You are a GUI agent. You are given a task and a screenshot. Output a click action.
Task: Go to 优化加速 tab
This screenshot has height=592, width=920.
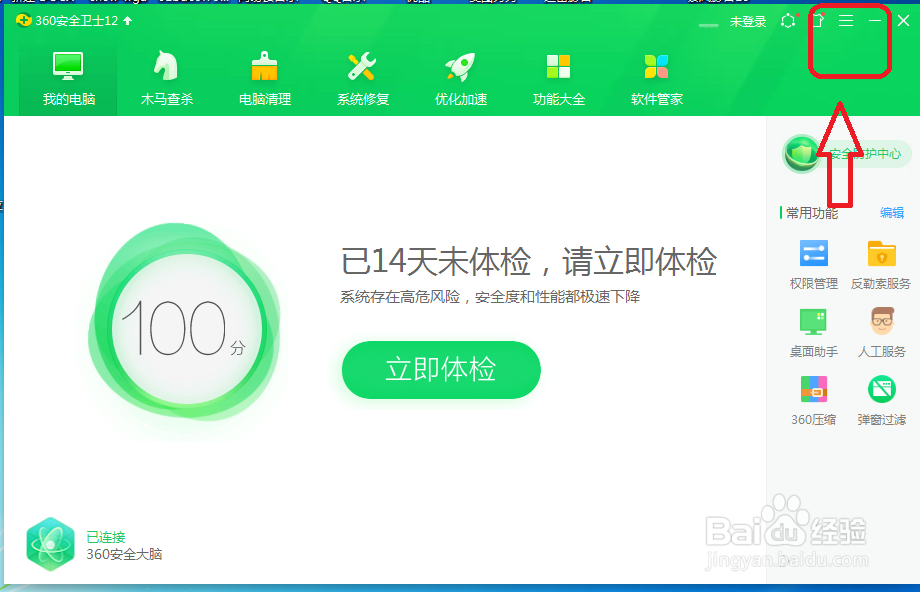[461, 79]
